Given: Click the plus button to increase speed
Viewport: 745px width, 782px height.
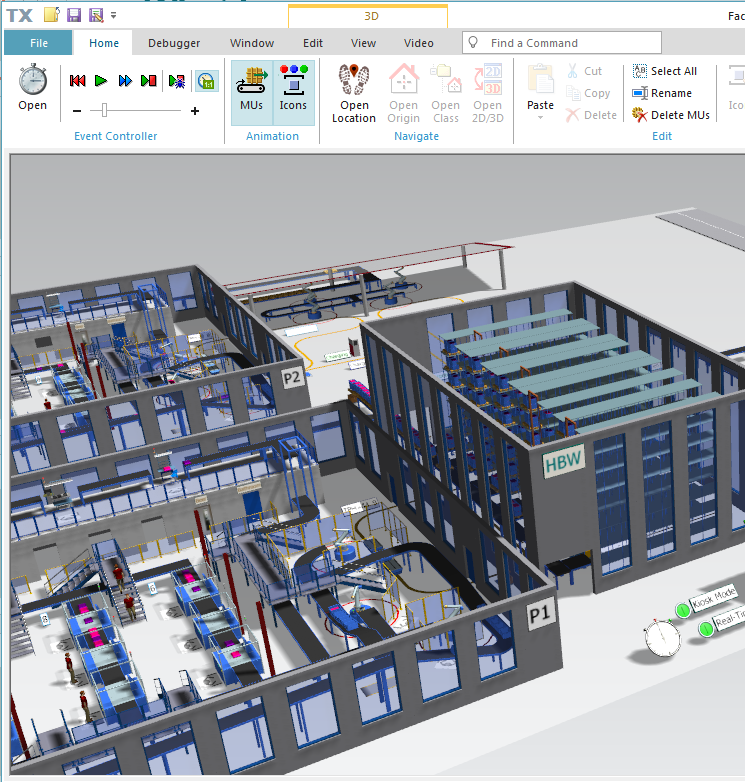Looking at the screenshot, I should pos(195,111).
